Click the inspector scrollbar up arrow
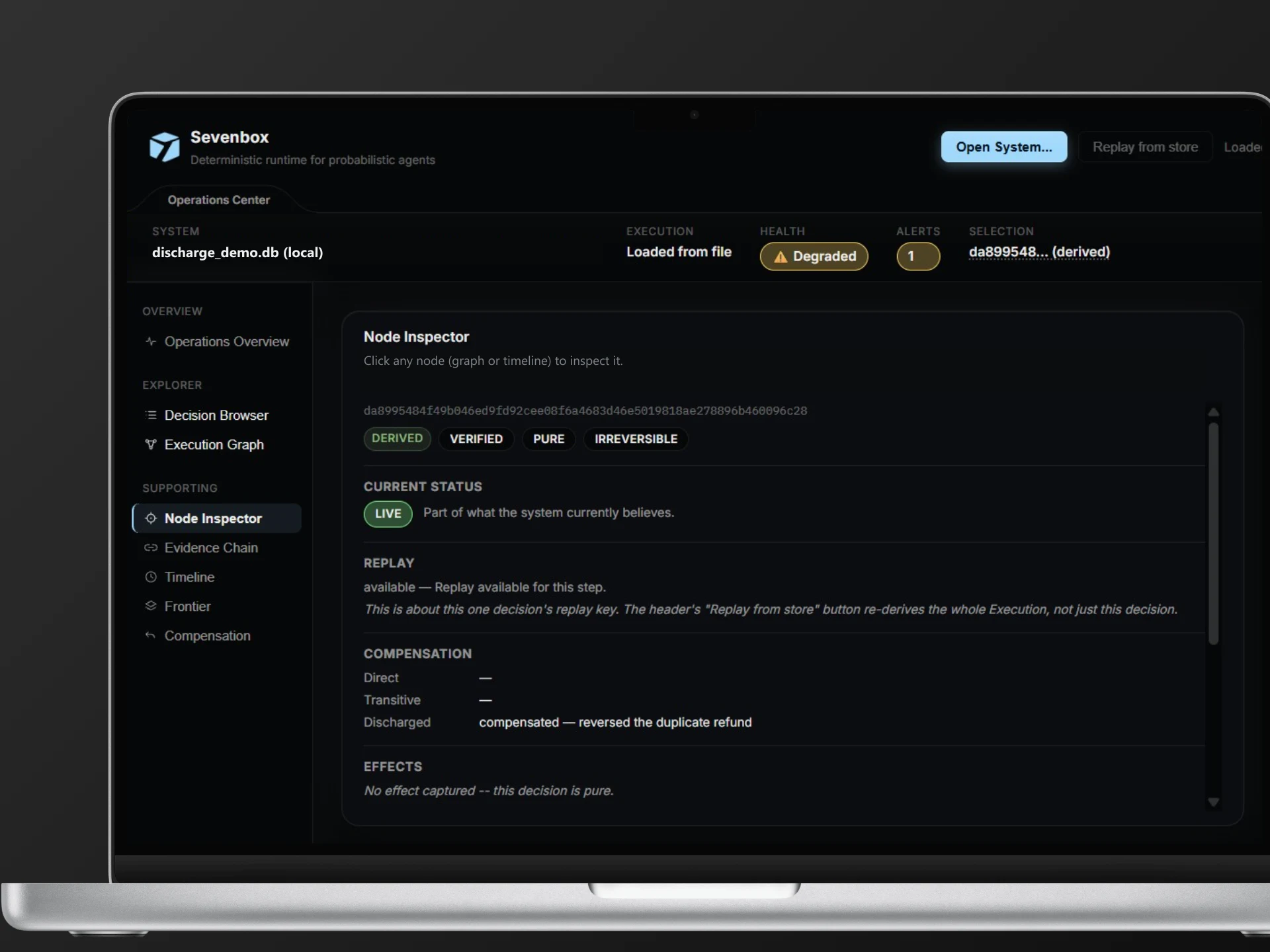The image size is (1270, 952). pyautogui.click(x=1213, y=412)
